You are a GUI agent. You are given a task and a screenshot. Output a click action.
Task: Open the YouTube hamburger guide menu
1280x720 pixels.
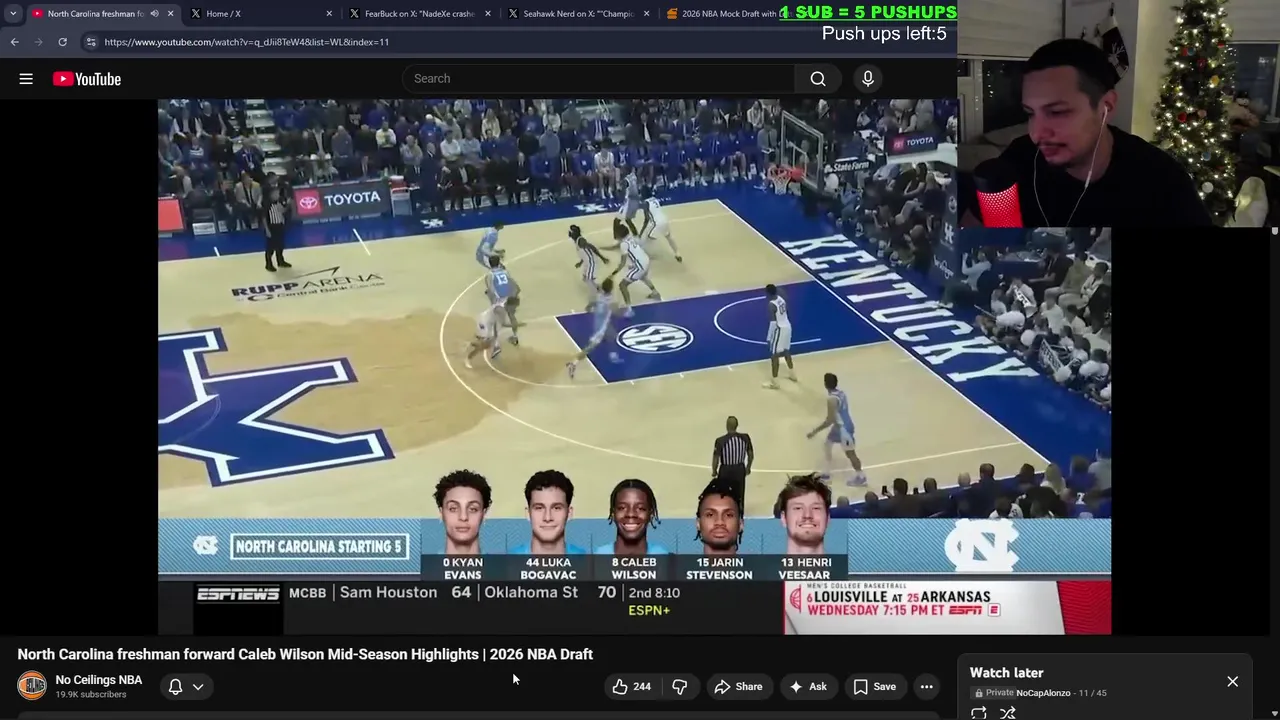coord(26,79)
